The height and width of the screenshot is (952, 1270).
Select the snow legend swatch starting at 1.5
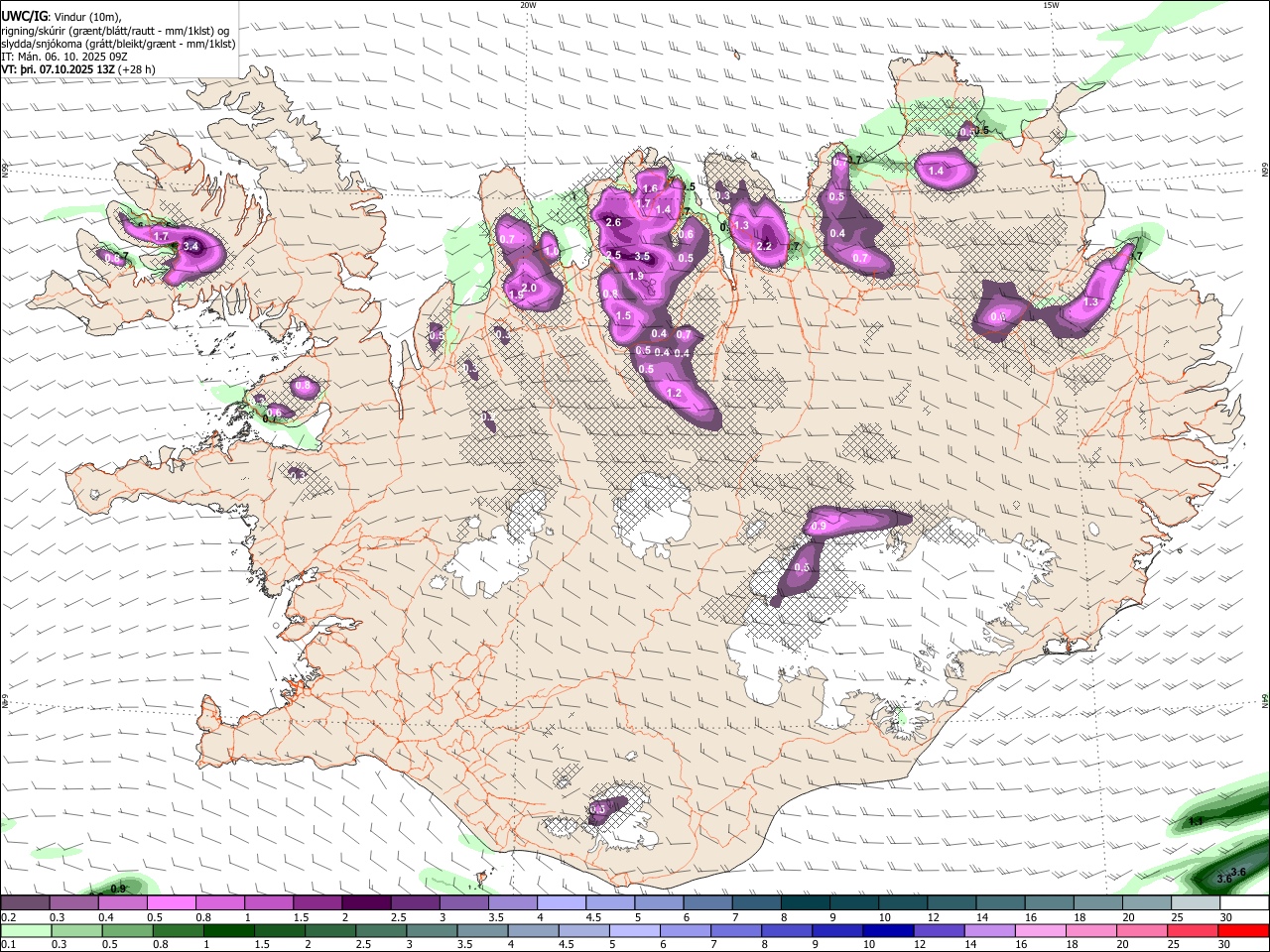click(317, 903)
